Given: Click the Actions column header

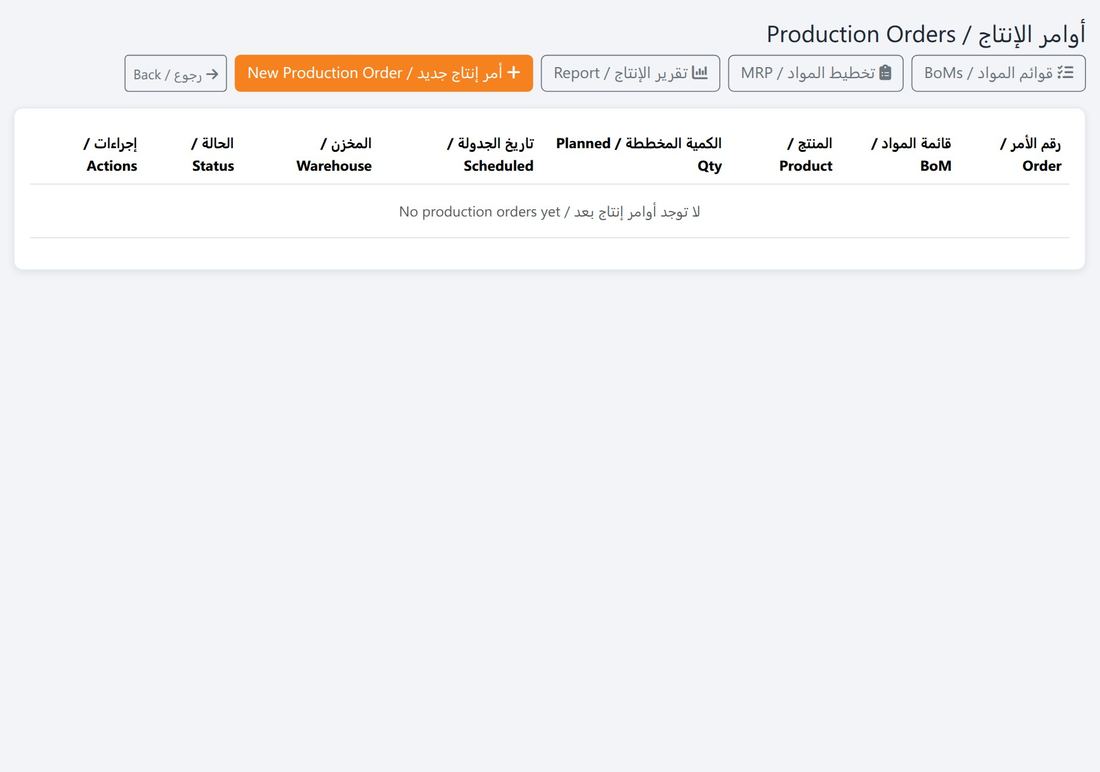Looking at the screenshot, I should point(111,154).
